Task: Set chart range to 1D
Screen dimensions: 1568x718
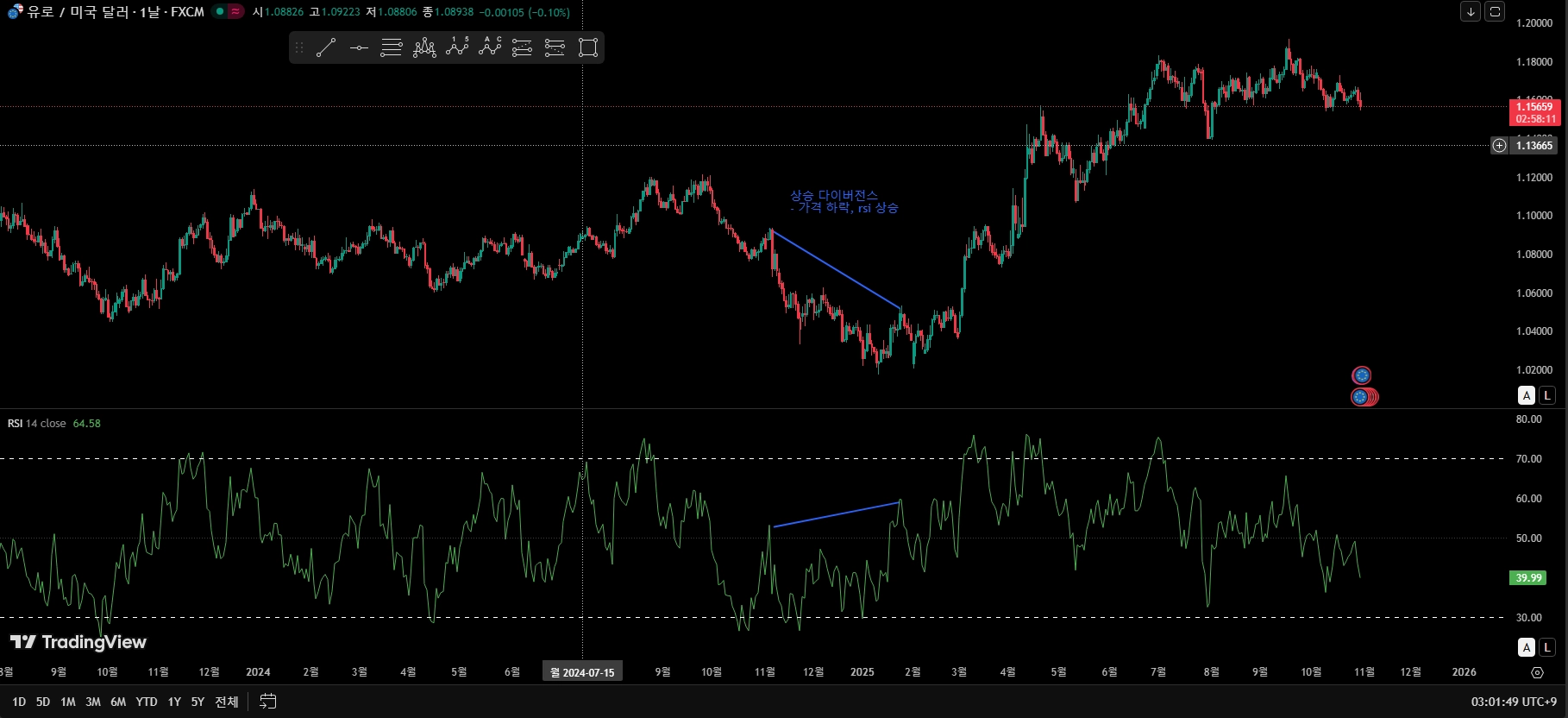Action: click(19, 702)
